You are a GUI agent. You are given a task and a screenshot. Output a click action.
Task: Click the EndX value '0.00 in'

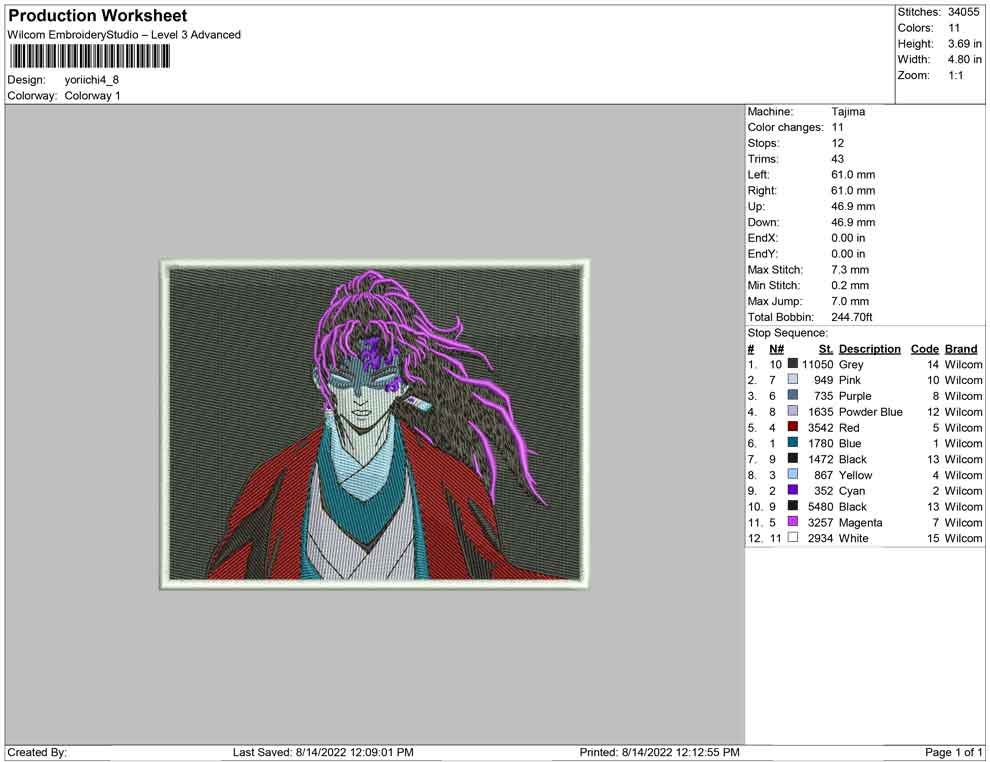848,238
